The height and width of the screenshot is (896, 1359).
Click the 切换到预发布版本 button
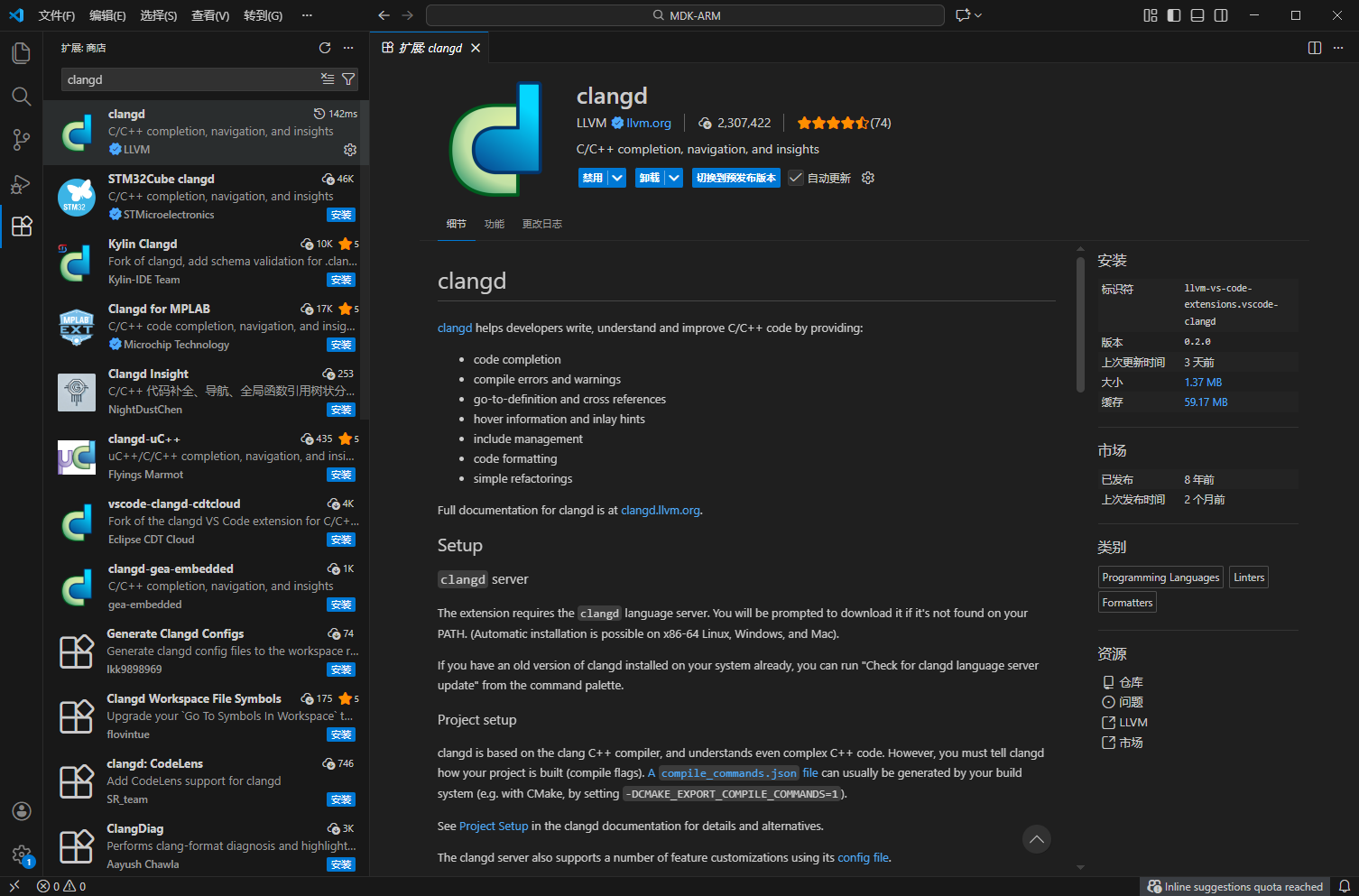[x=736, y=177]
